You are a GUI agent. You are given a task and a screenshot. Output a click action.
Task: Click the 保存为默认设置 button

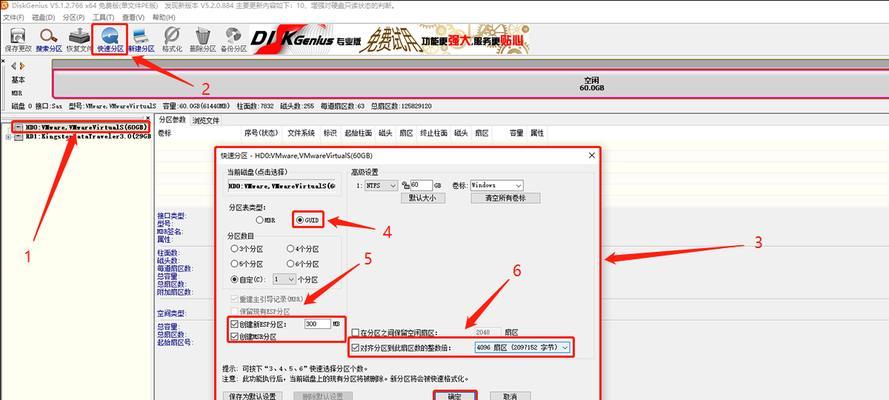252,395
